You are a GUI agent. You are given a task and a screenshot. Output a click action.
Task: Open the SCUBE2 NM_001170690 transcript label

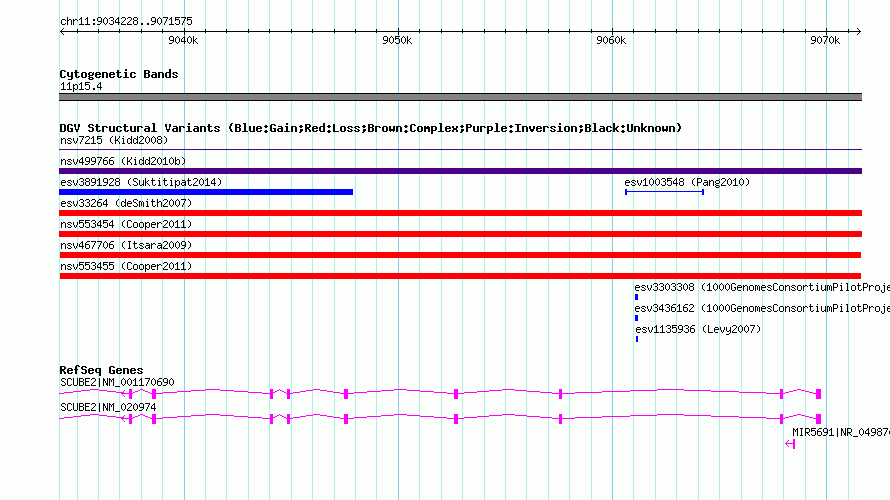[x=117, y=382]
